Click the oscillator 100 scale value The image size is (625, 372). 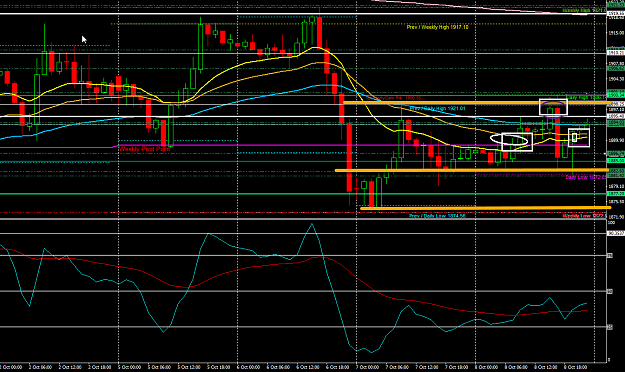611,222
